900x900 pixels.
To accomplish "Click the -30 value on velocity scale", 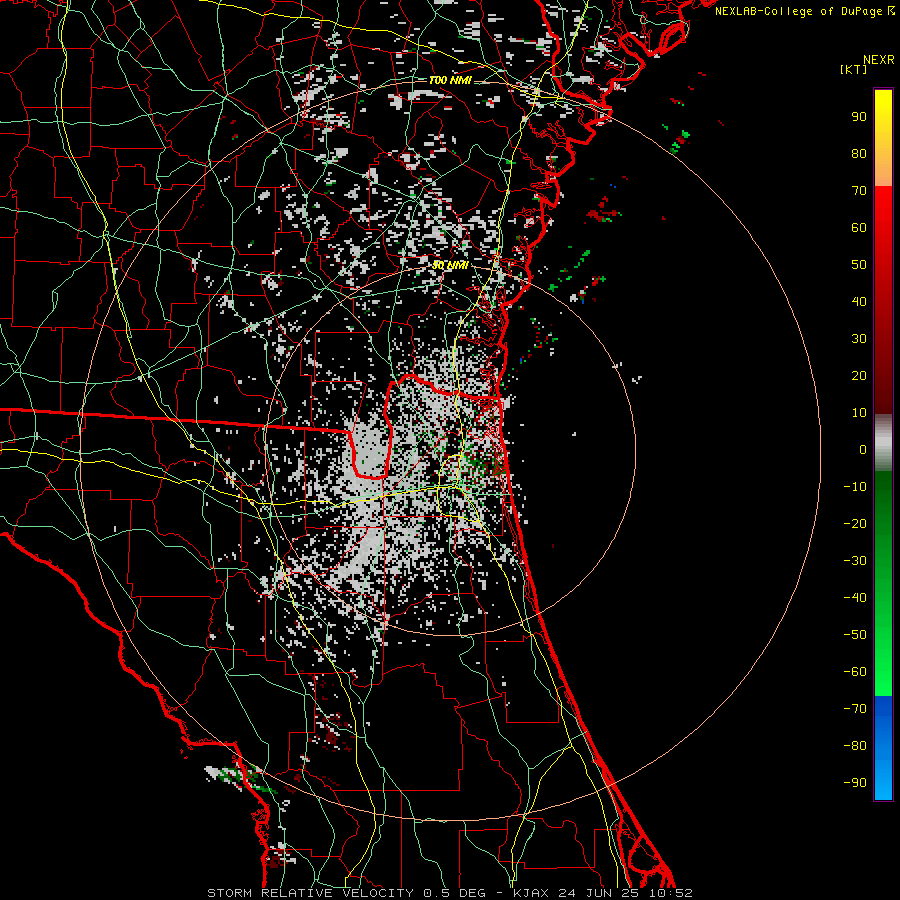I will click(855, 561).
